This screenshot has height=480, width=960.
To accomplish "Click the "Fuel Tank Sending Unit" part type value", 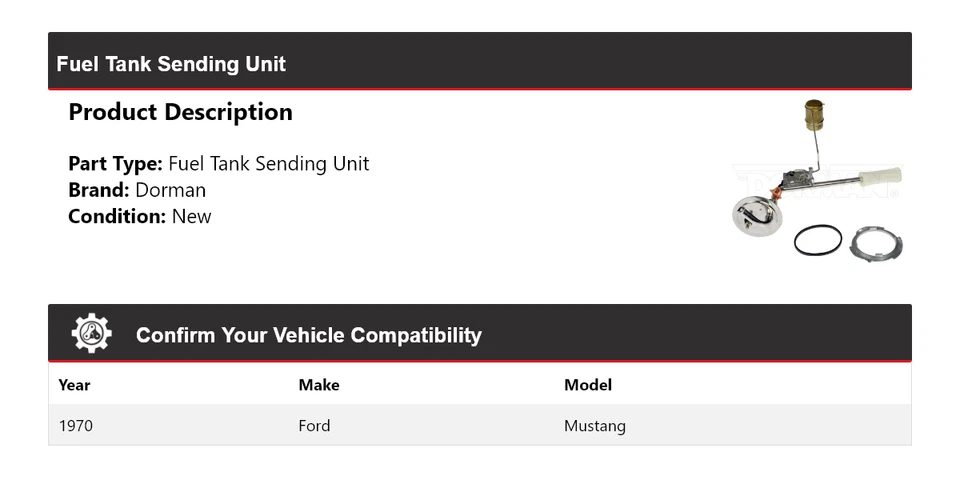I will tap(269, 164).
